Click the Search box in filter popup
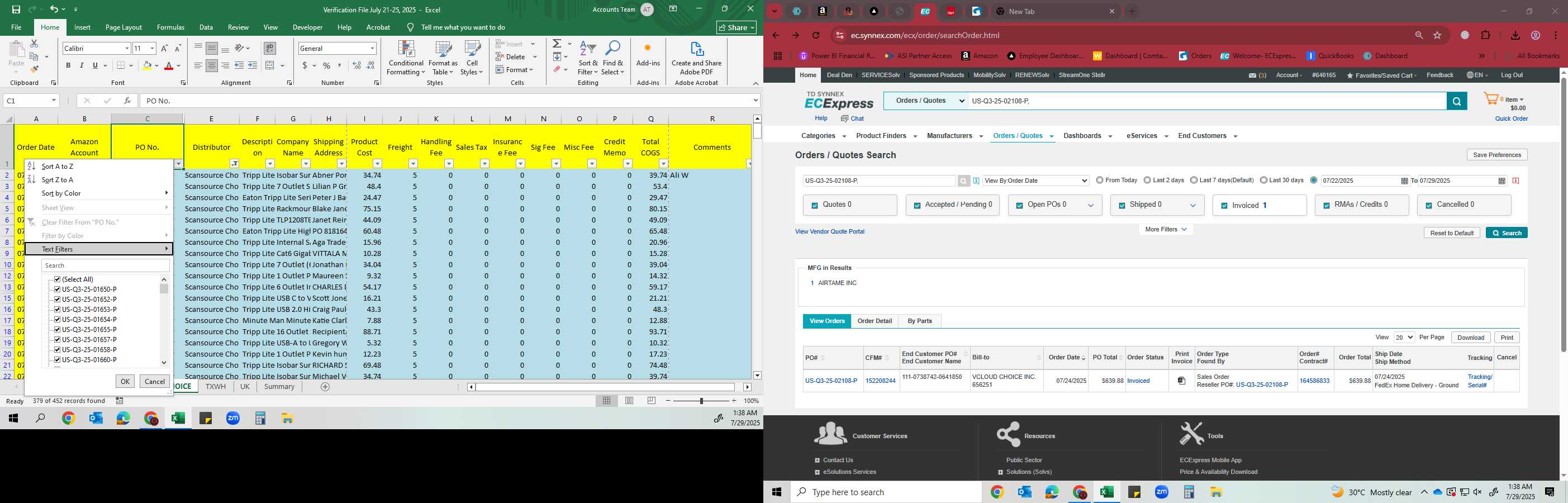Image resolution: width=1568 pixels, height=503 pixels. (x=105, y=265)
